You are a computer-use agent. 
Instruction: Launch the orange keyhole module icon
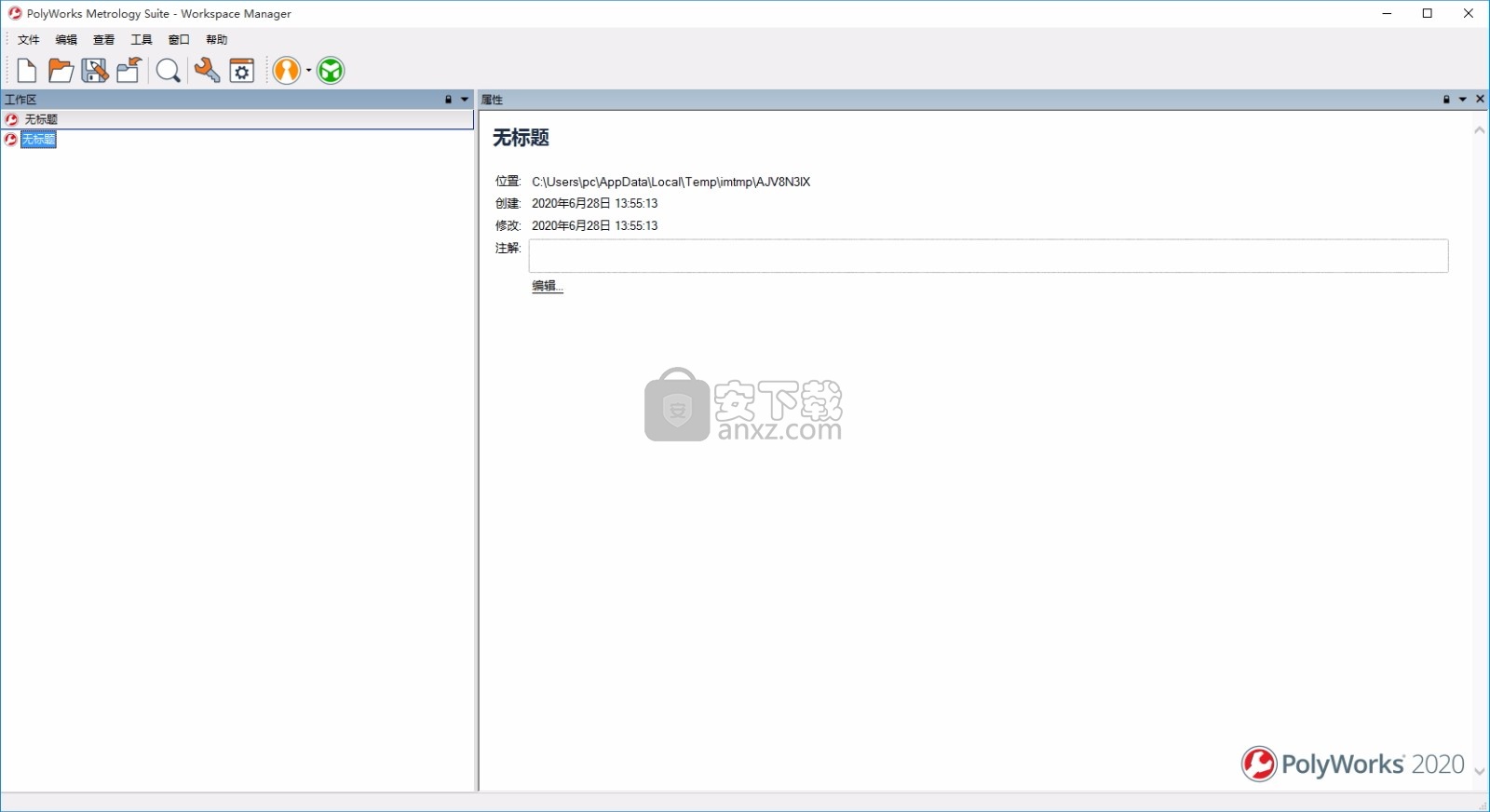(x=287, y=71)
